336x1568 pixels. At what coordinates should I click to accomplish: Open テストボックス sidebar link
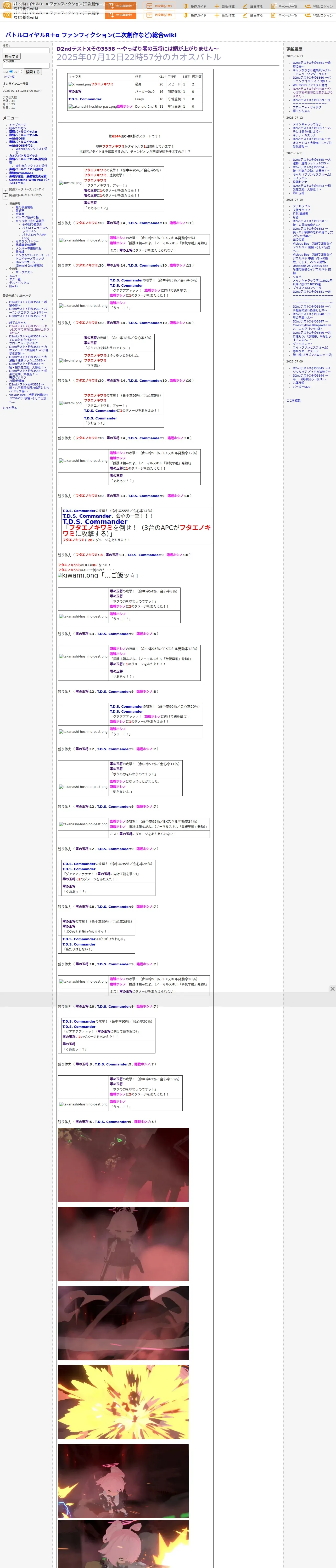19,283
